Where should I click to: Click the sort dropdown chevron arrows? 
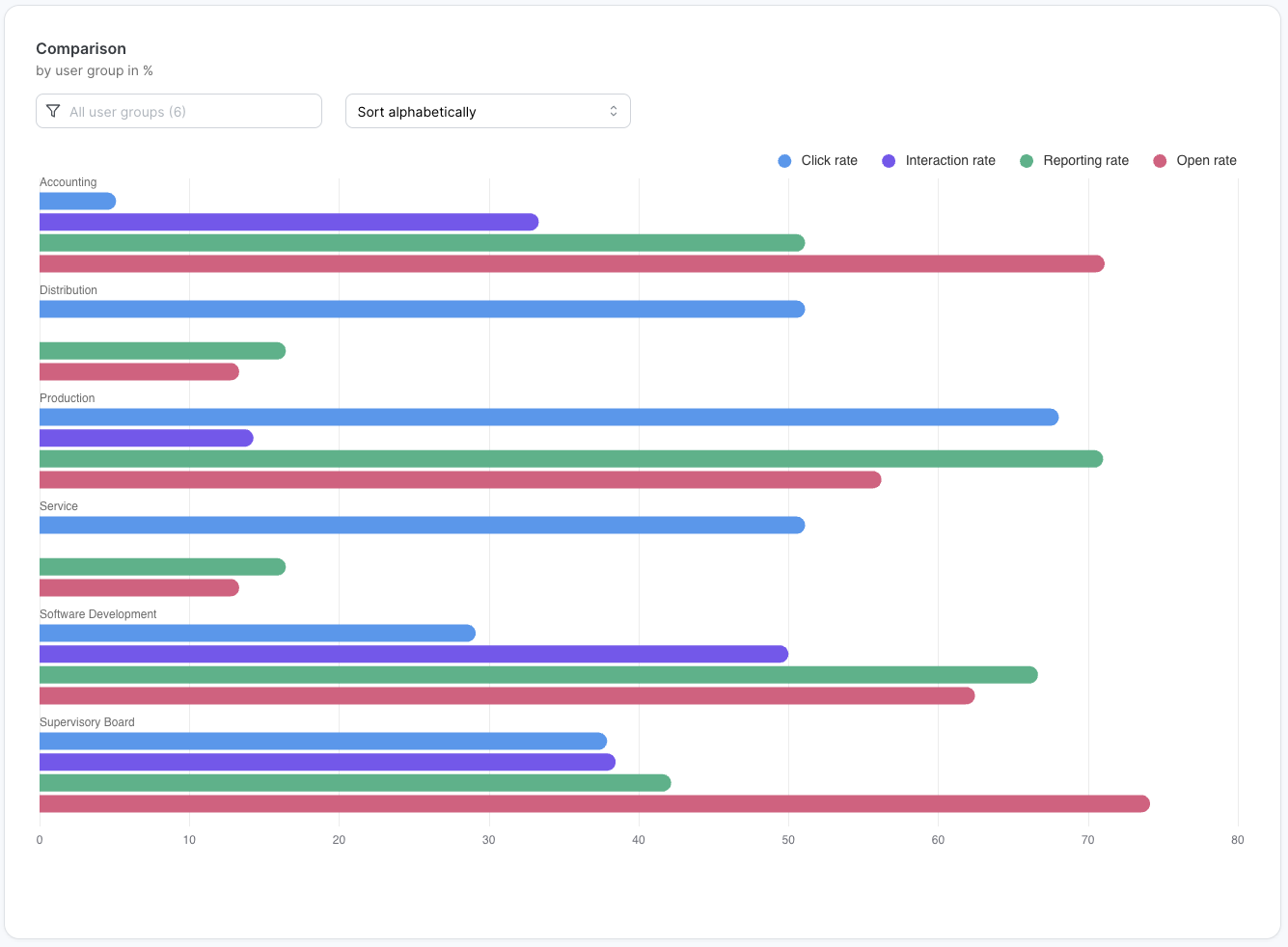pos(613,111)
